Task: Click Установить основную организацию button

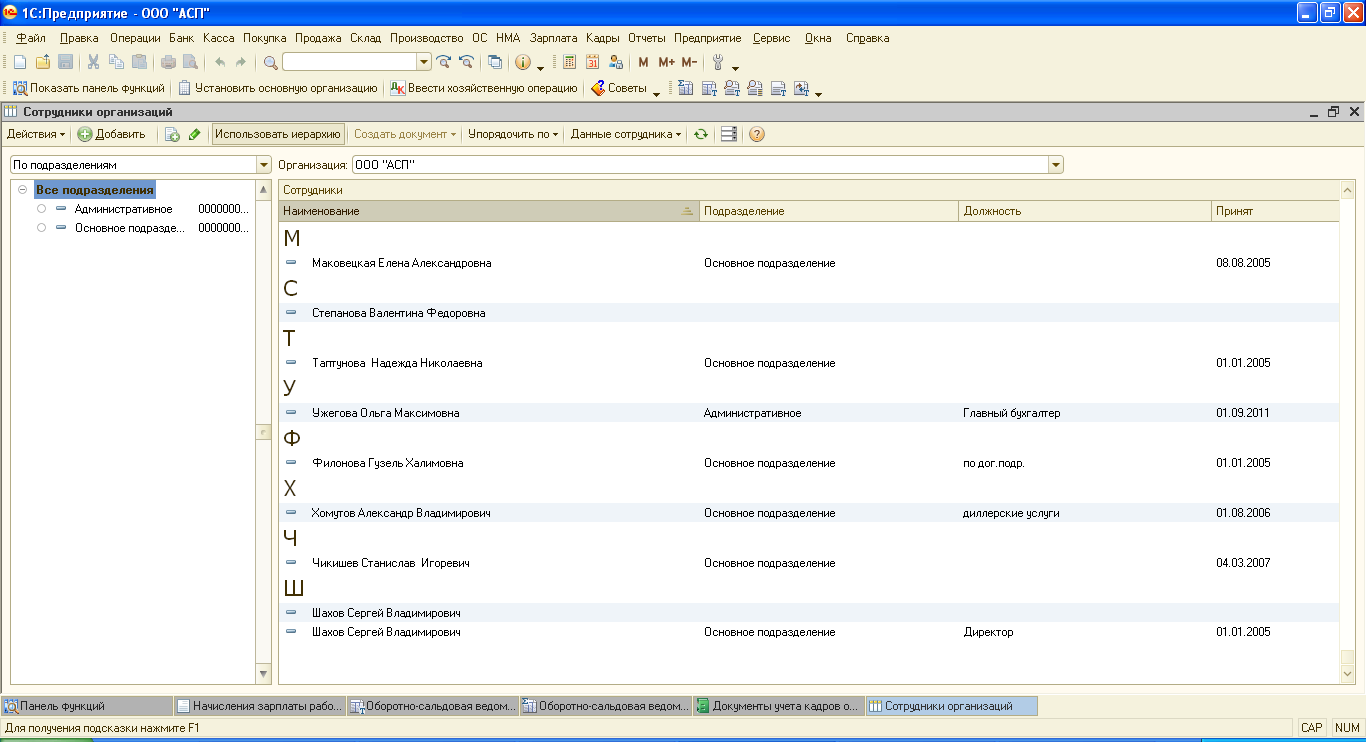Action: point(277,88)
